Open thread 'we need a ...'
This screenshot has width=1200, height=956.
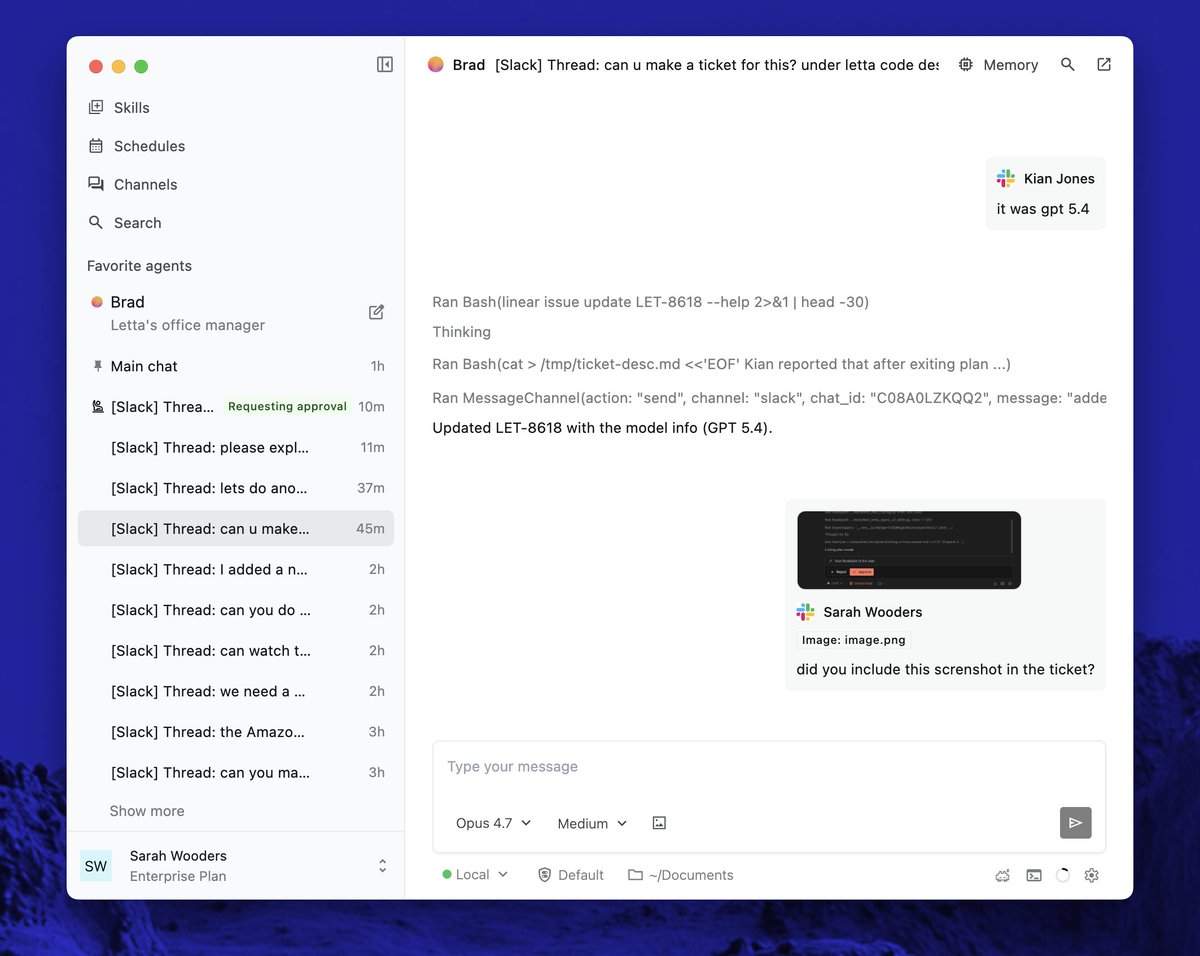[x=236, y=691]
